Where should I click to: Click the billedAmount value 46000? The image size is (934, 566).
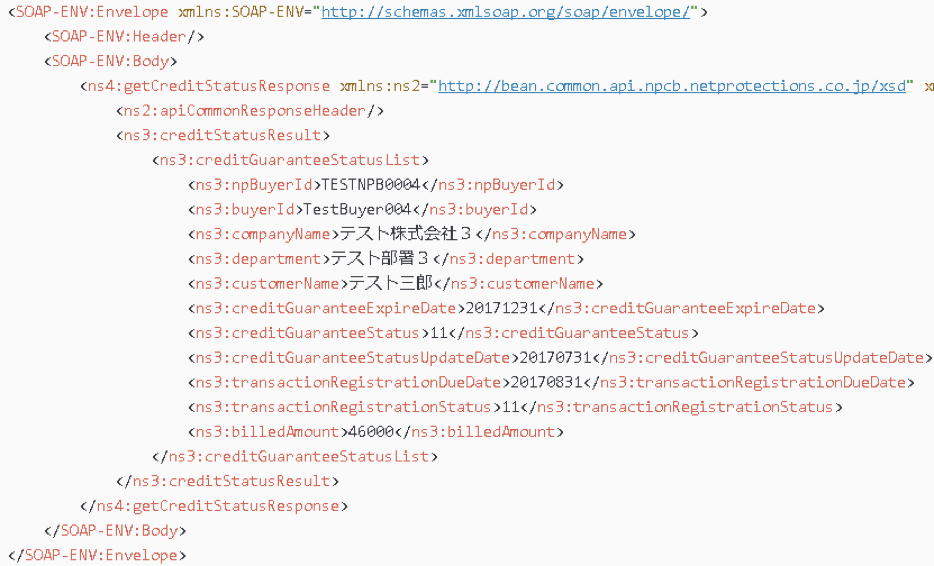(x=371, y=432)
